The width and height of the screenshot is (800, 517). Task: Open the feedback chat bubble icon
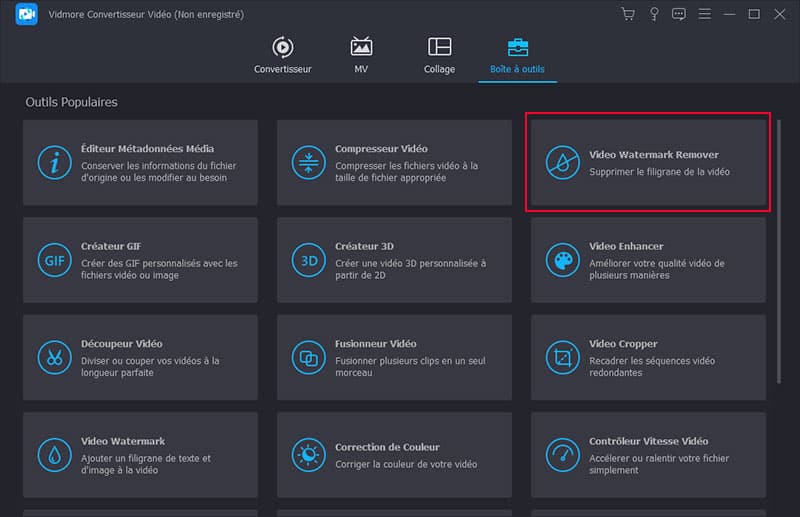[x=679, y=14]
